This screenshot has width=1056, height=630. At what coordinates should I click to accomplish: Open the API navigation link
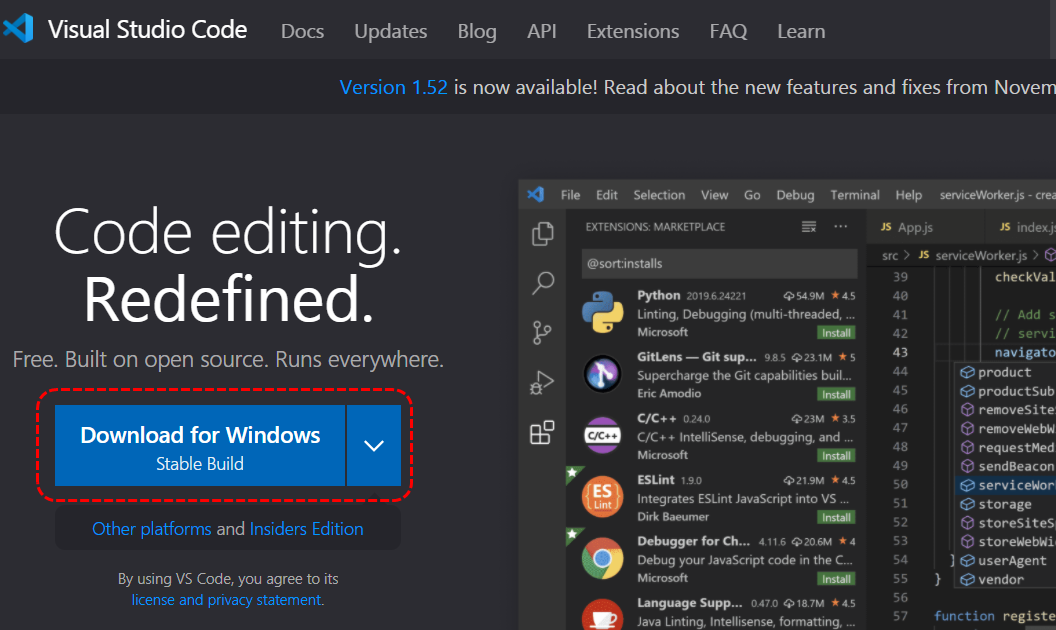[541, 31]
